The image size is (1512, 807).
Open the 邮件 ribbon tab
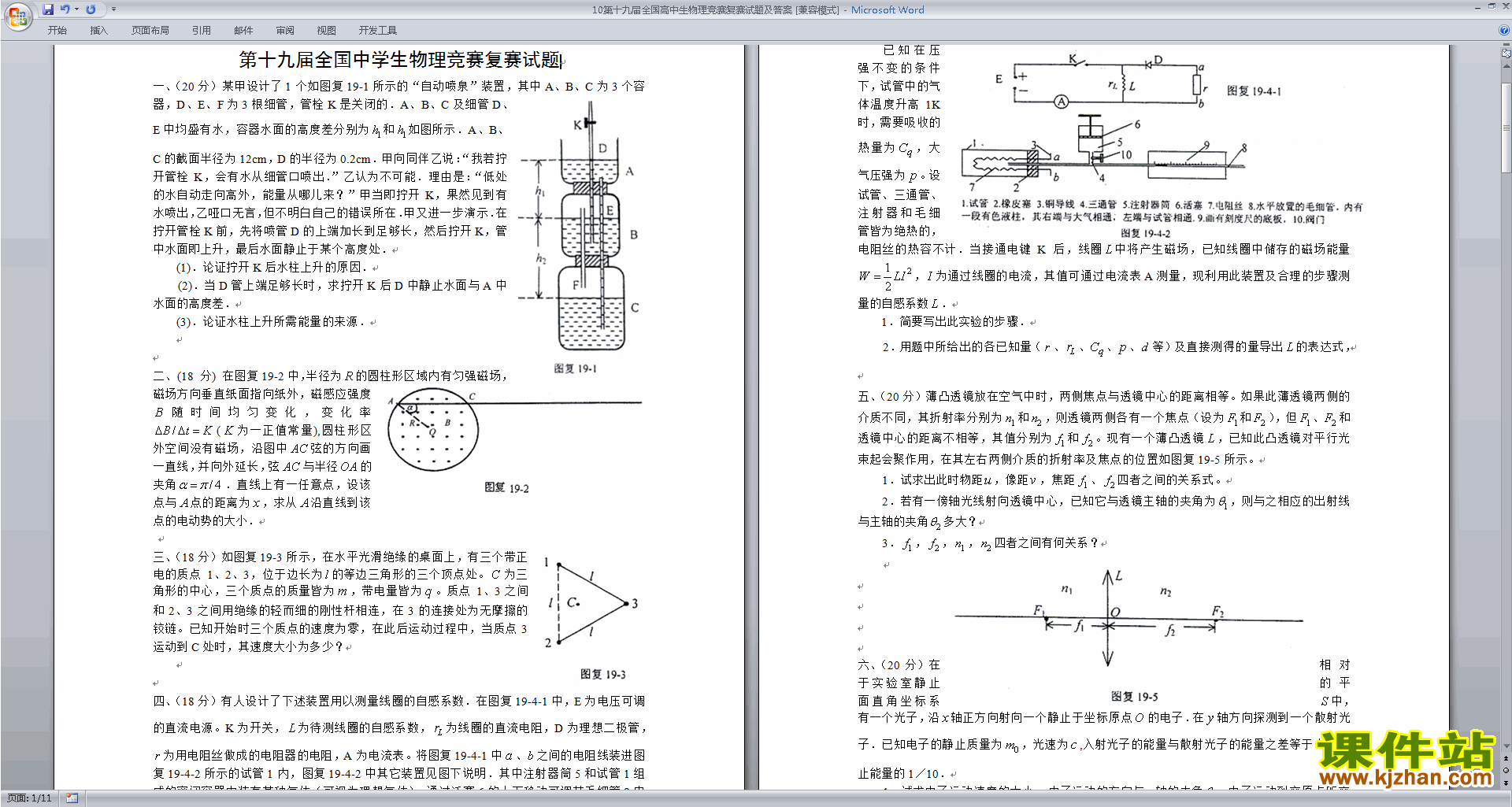coord(243,31)
